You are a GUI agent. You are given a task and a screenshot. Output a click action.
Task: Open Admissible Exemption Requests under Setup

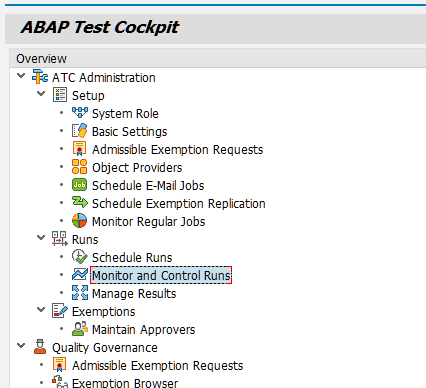[177, 150]
